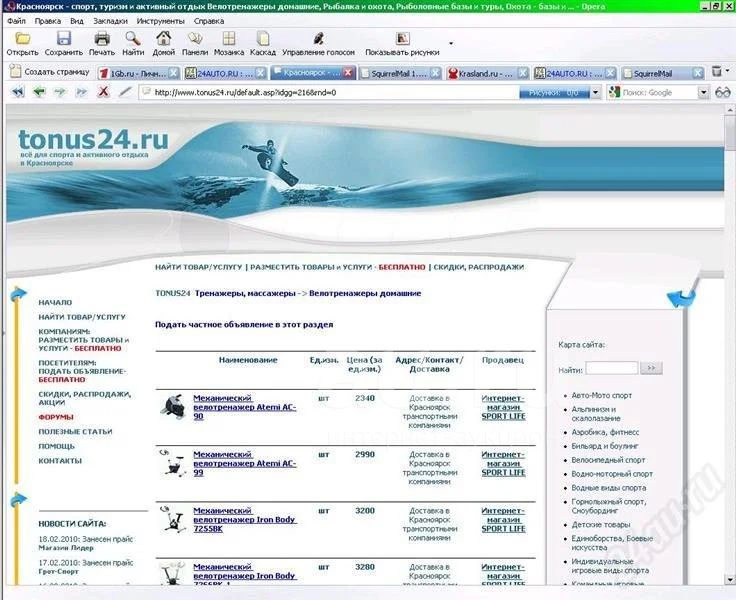Open the Справка menu
Viewport: 736px width, 600px height.
tap(209, 21)
